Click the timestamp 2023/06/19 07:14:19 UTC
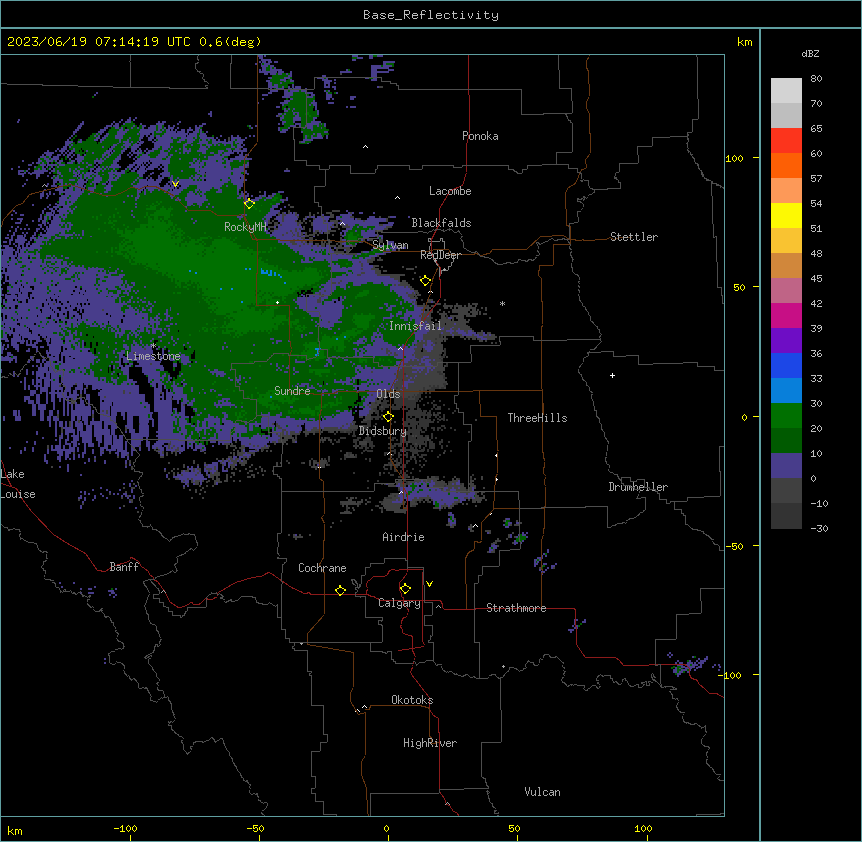 pyautogui.click(x=100, y=42)
